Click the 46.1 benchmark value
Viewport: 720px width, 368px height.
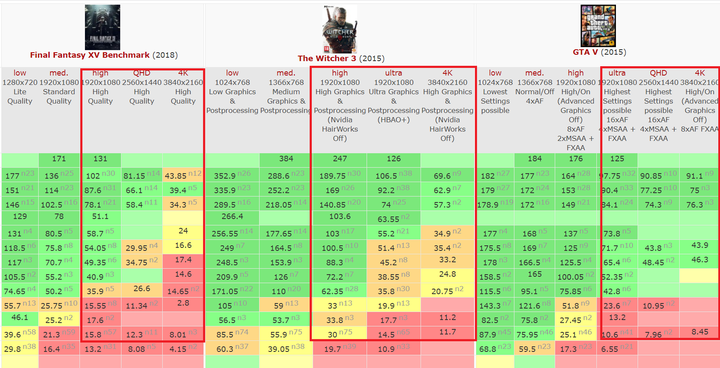click(20, 318)
